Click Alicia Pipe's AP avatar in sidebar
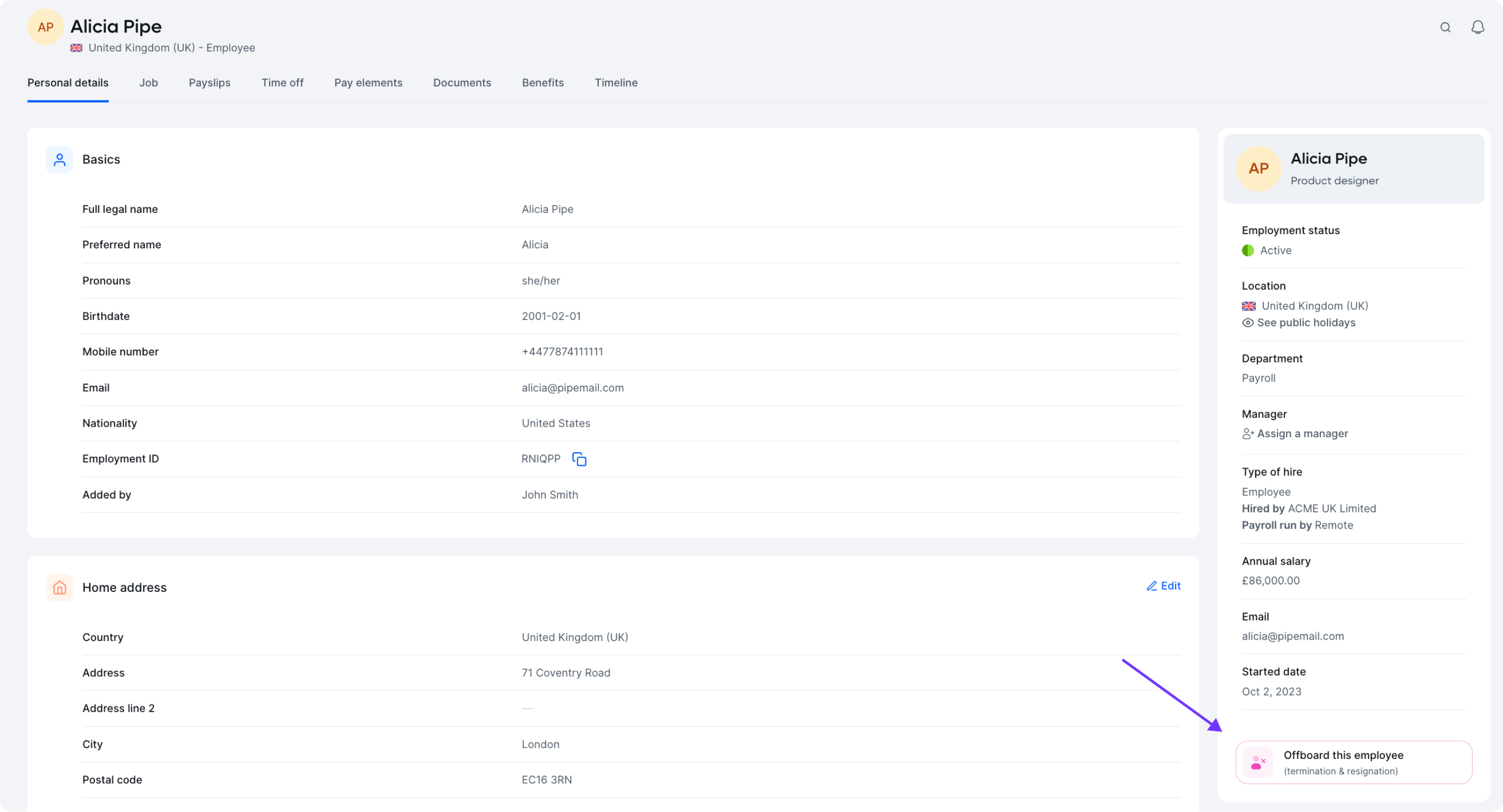Image resolution: width=1503 pixels, height=812 pixels. pos(1258,169)
